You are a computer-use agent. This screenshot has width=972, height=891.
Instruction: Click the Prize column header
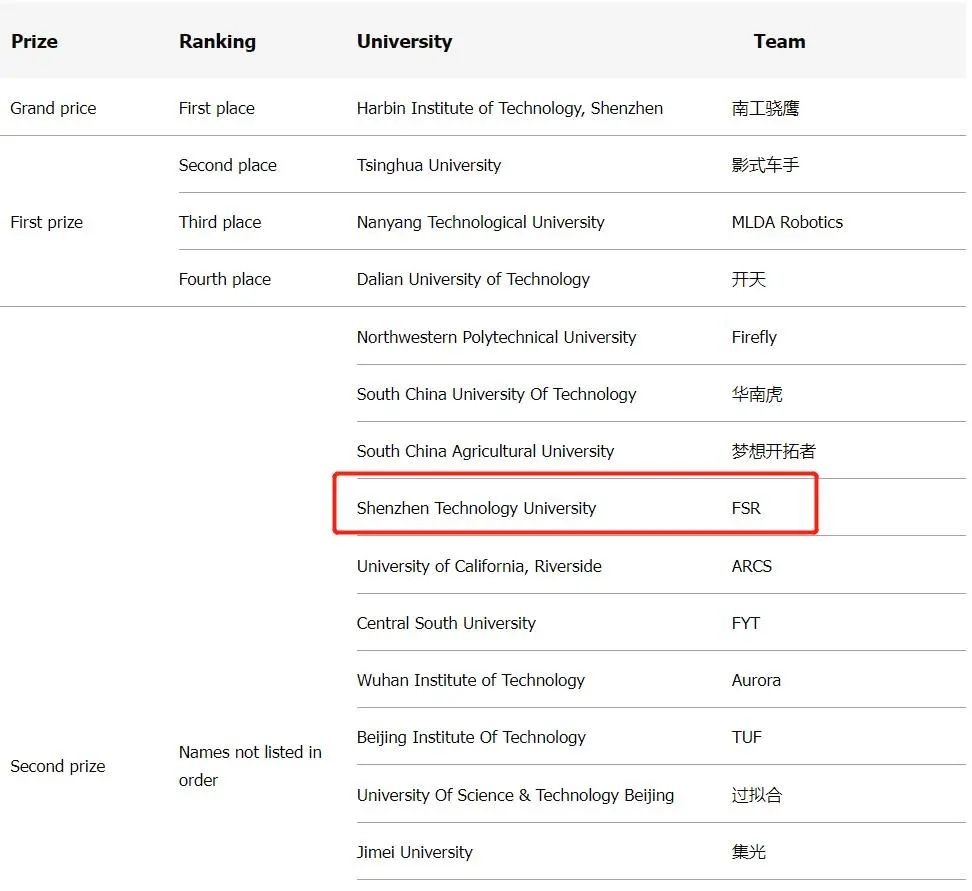click(34, 42)
